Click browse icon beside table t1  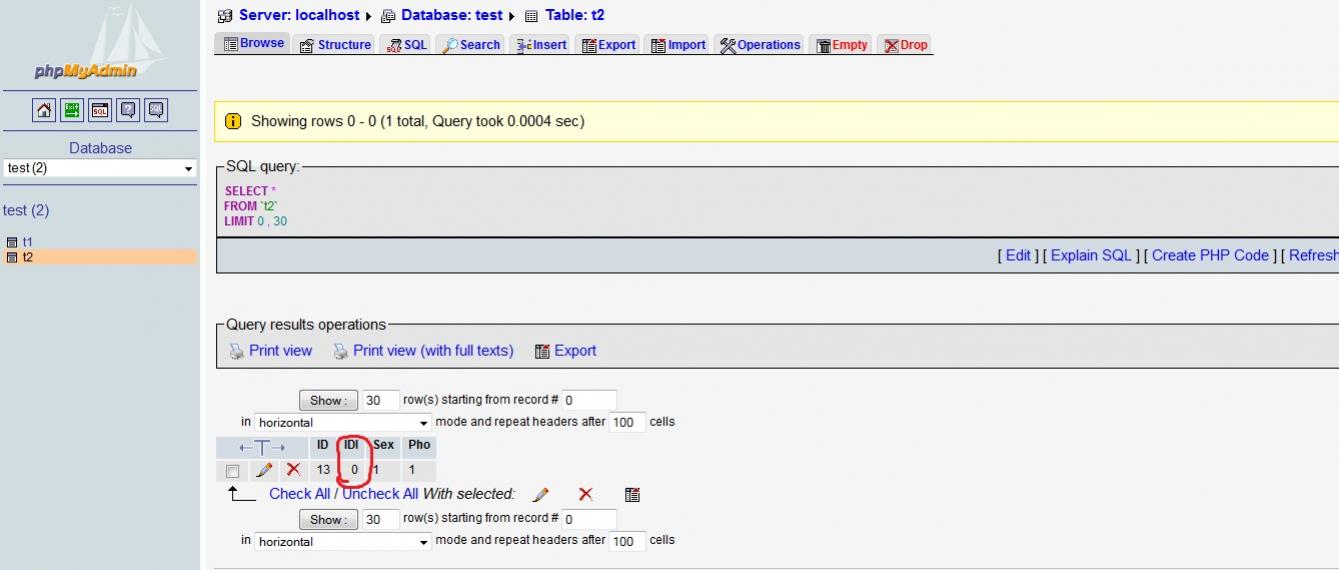click(x=12, y=242)
